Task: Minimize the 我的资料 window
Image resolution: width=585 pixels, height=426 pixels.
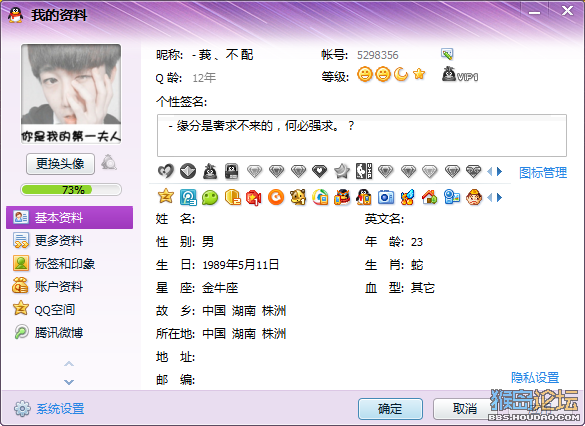Action: point(534,12)
